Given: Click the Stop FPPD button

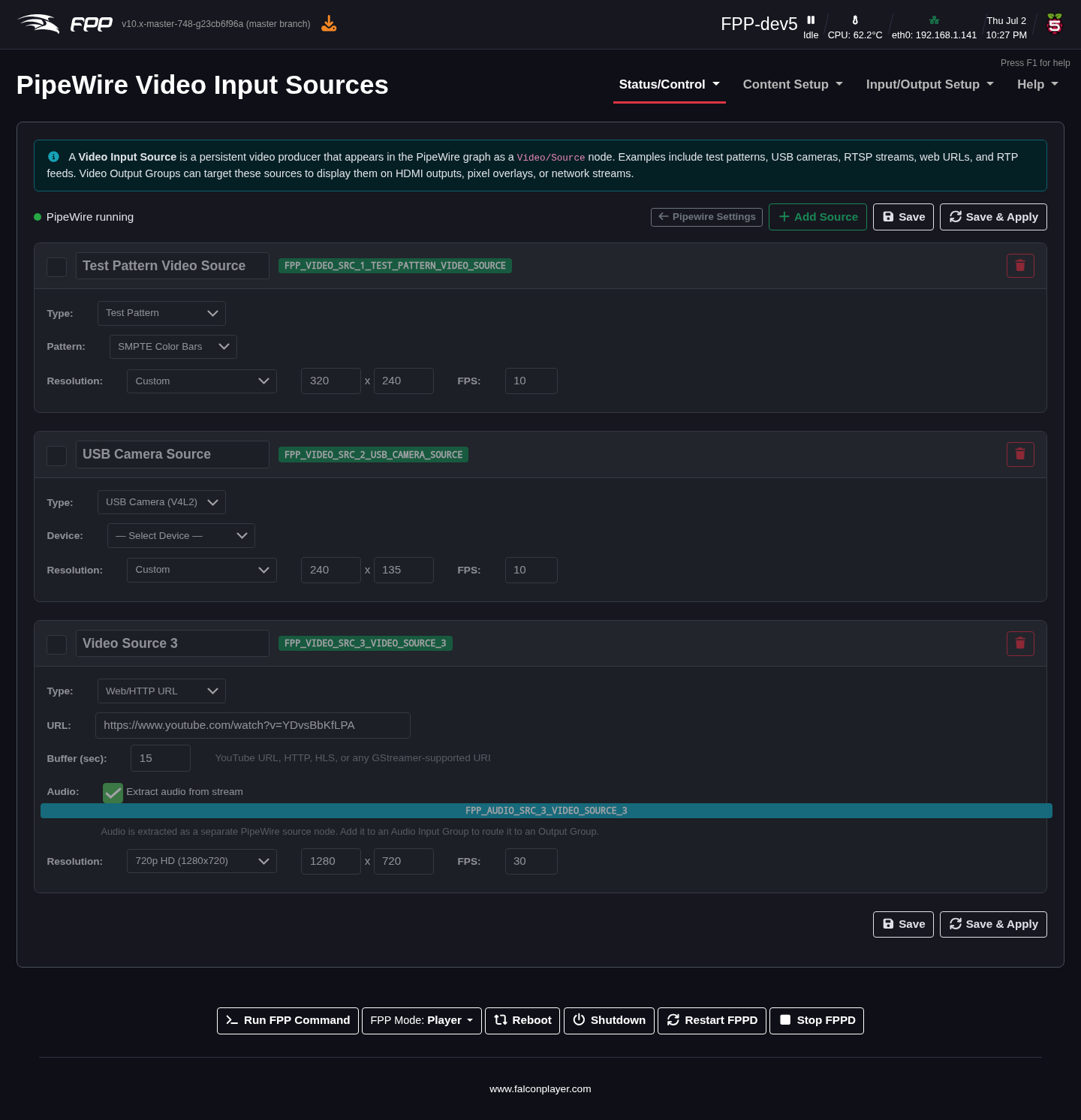Looking at the screenshot, I should pyautogui.click(x=817, y=1020).
